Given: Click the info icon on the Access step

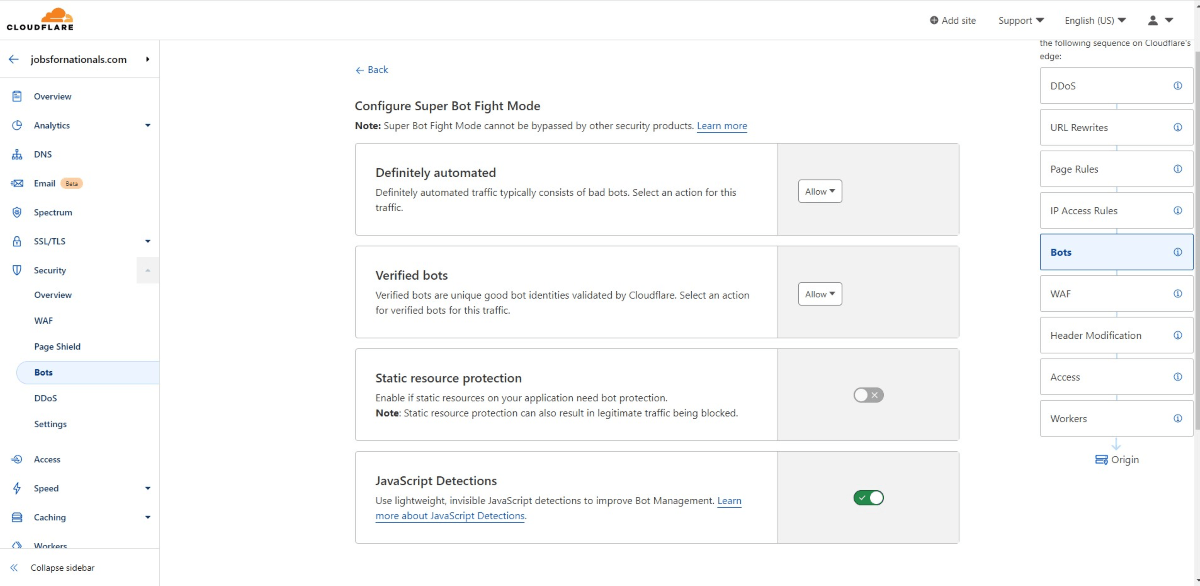Looking at the screenshot, I should tap(1177, 377).
